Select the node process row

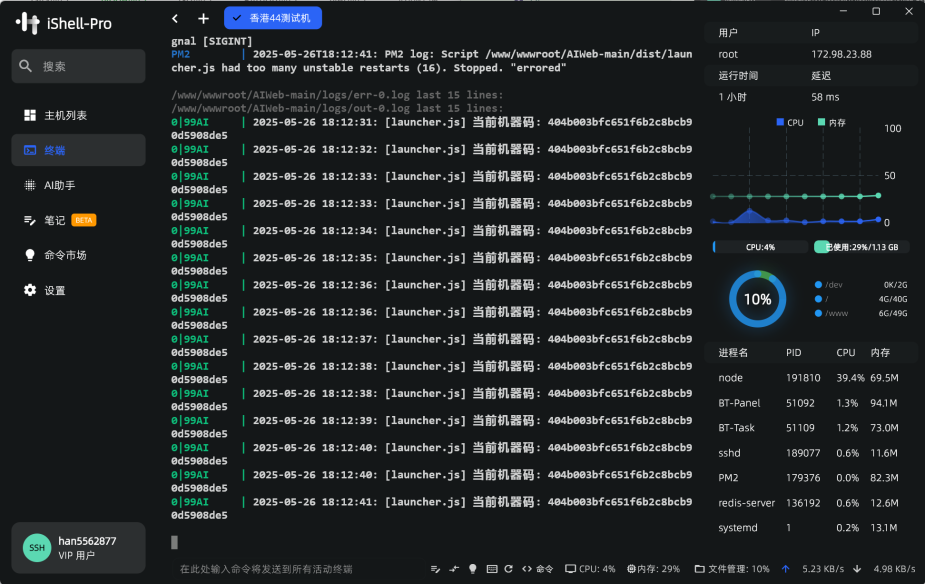[x=811, y=378]
